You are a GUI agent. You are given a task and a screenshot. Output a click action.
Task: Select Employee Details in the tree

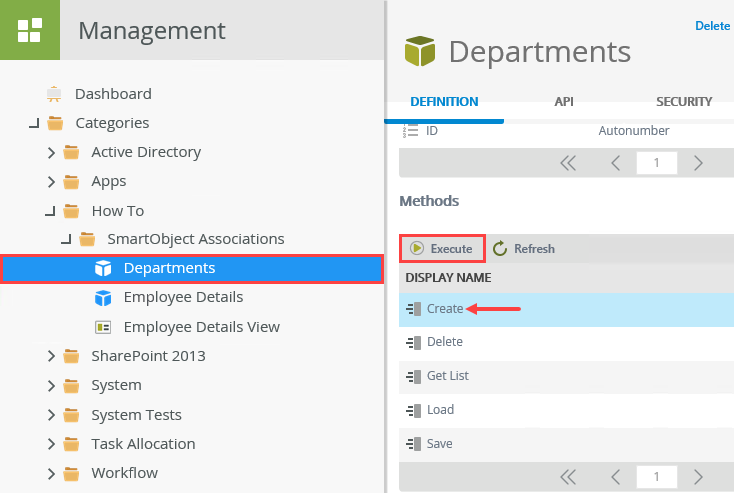[183, 297]
